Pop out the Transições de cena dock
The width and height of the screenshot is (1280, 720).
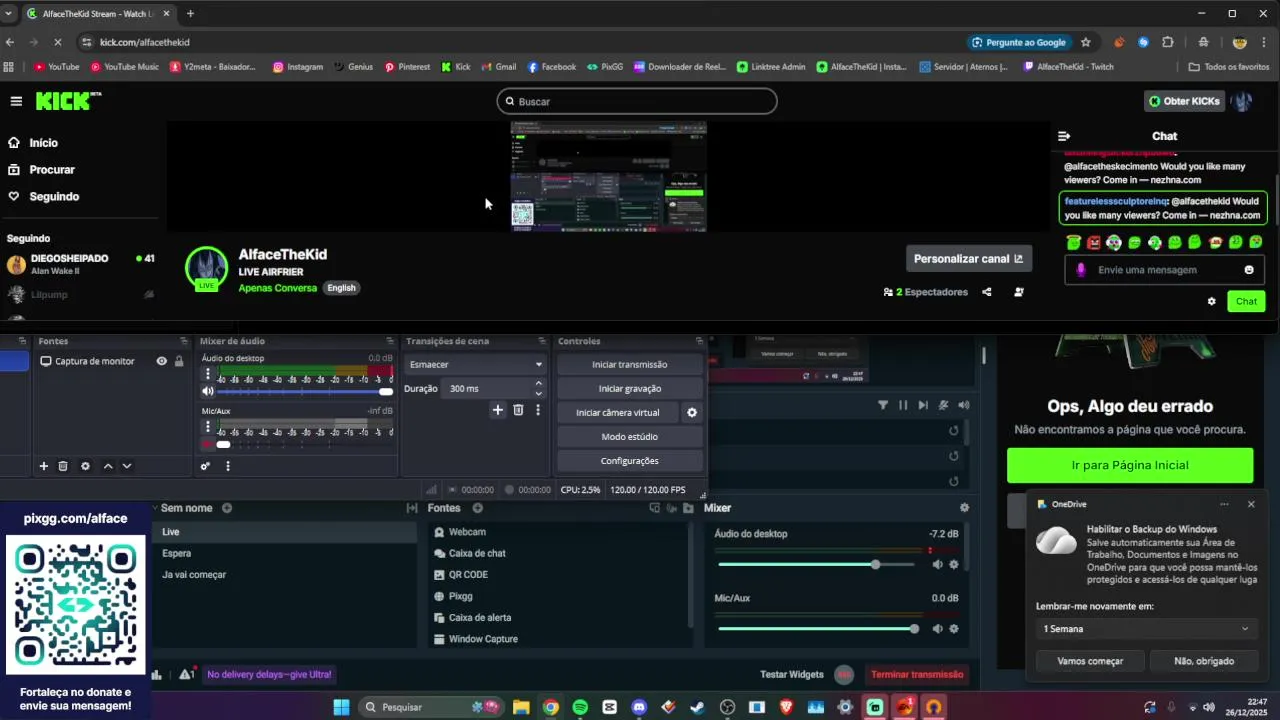542,342
